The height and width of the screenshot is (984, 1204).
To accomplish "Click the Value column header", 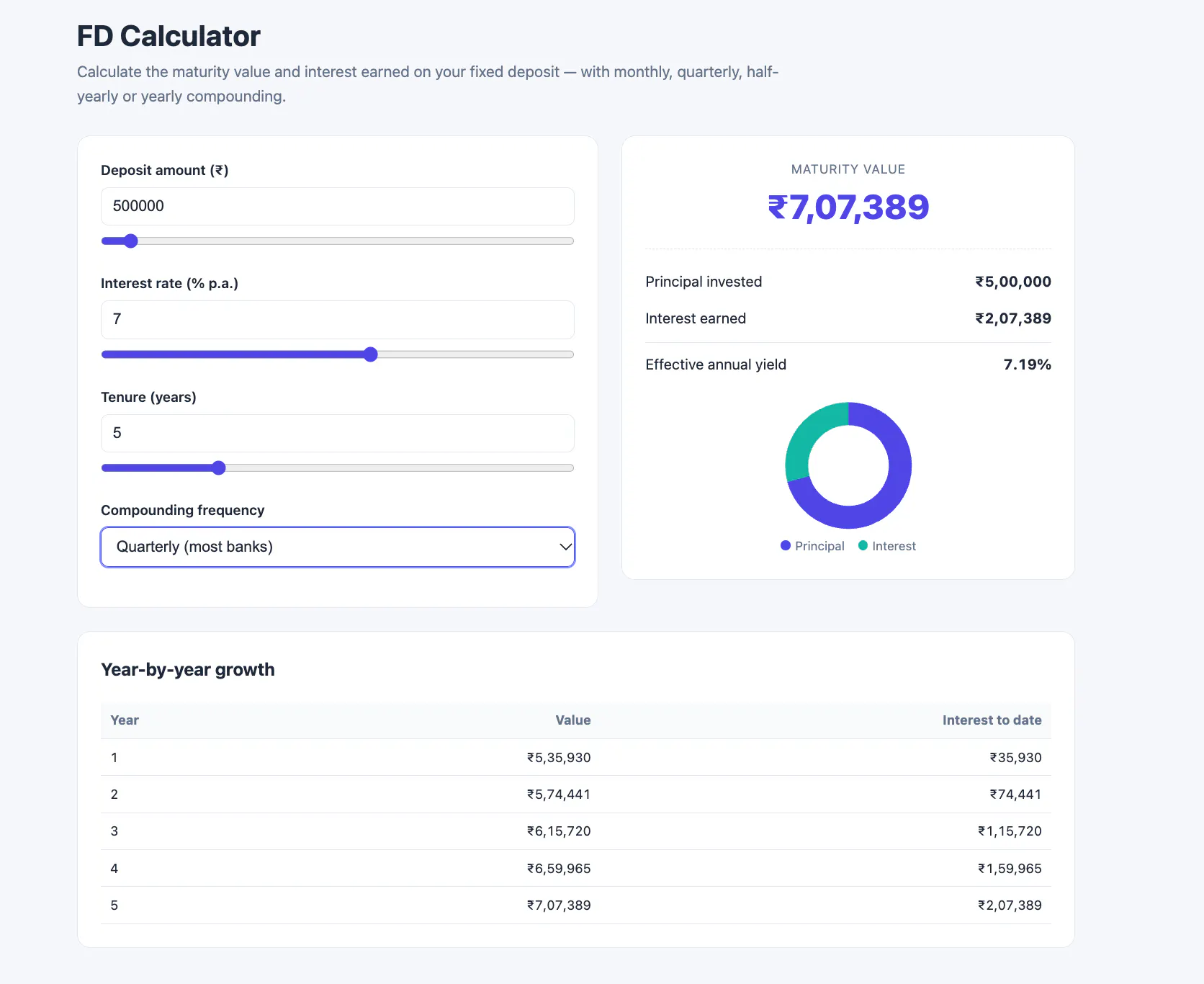I will click(573, 720).
